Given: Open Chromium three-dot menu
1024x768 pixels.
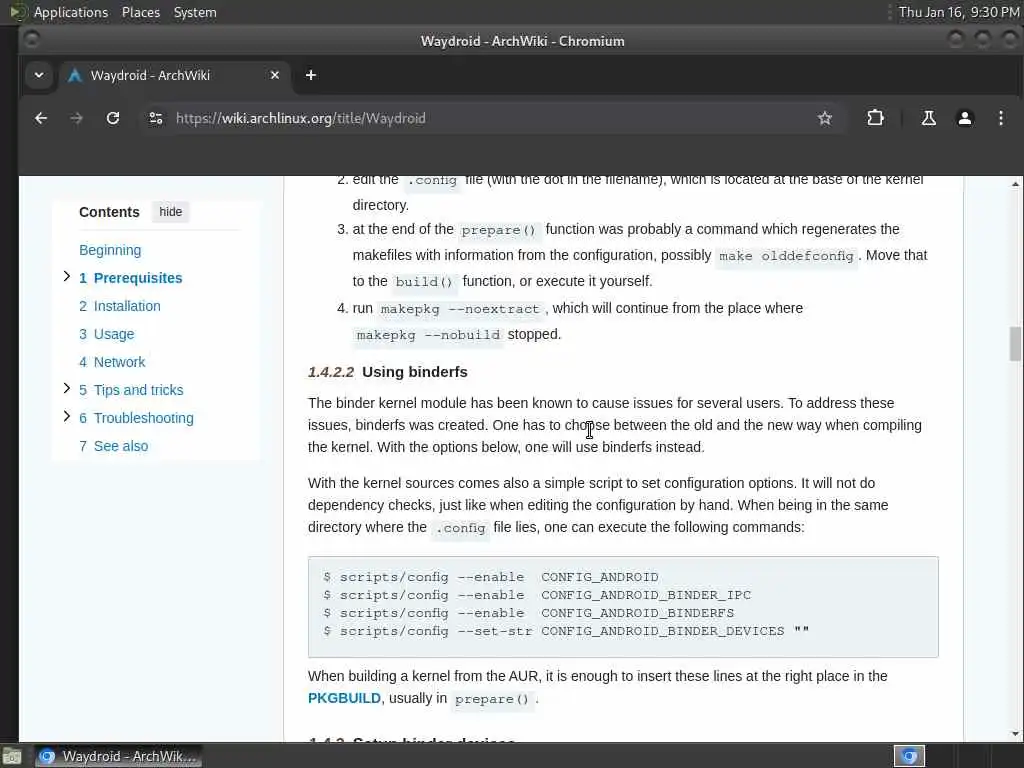Looking at the screenshot, I should 1000,118.
